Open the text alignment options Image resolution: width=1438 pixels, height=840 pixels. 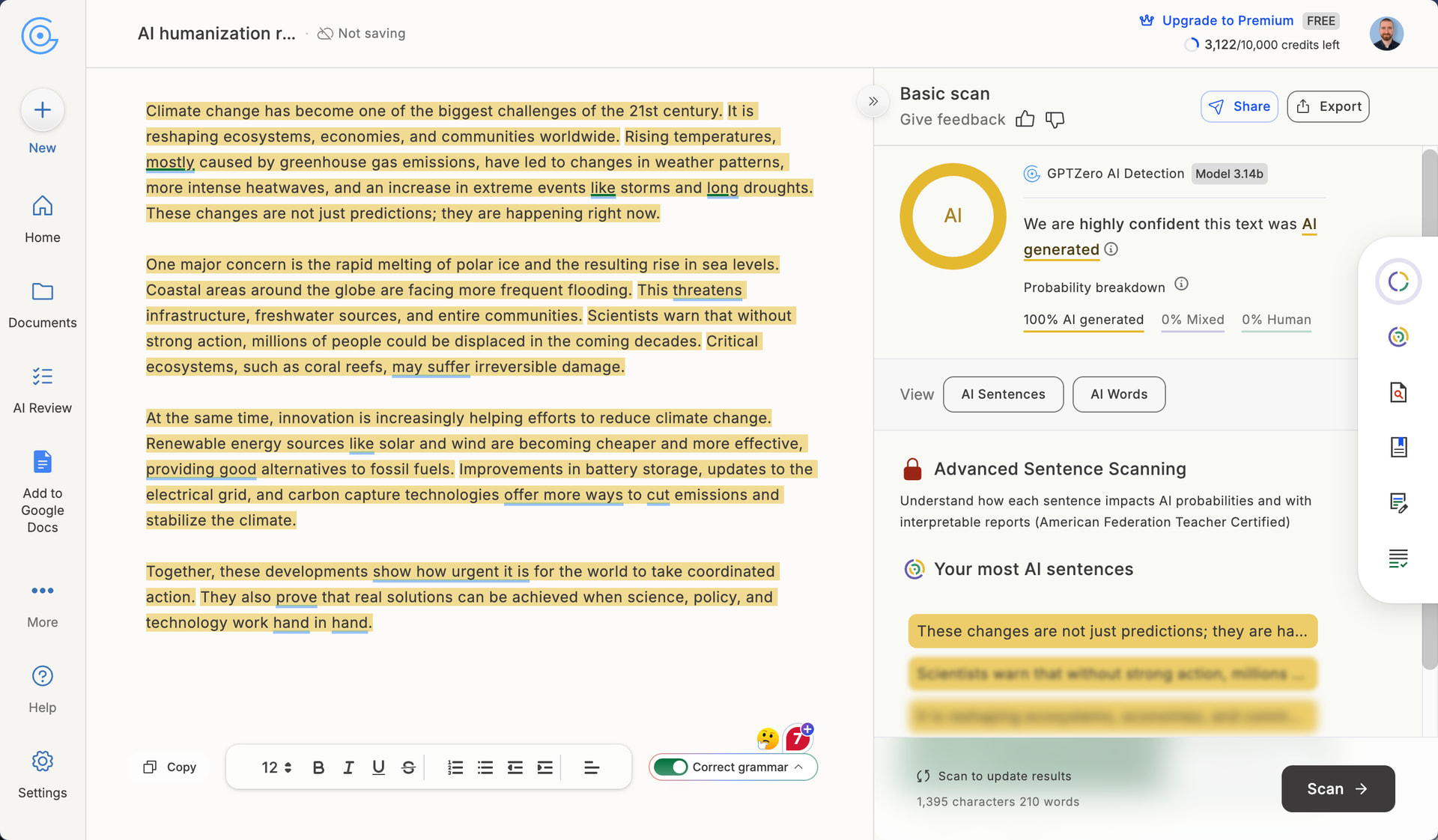pos(591,767)
